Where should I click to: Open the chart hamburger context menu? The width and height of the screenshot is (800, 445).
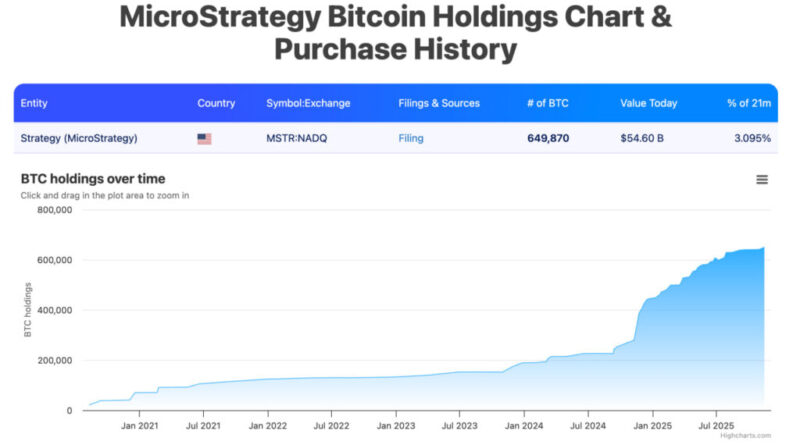tap(762, 180)
